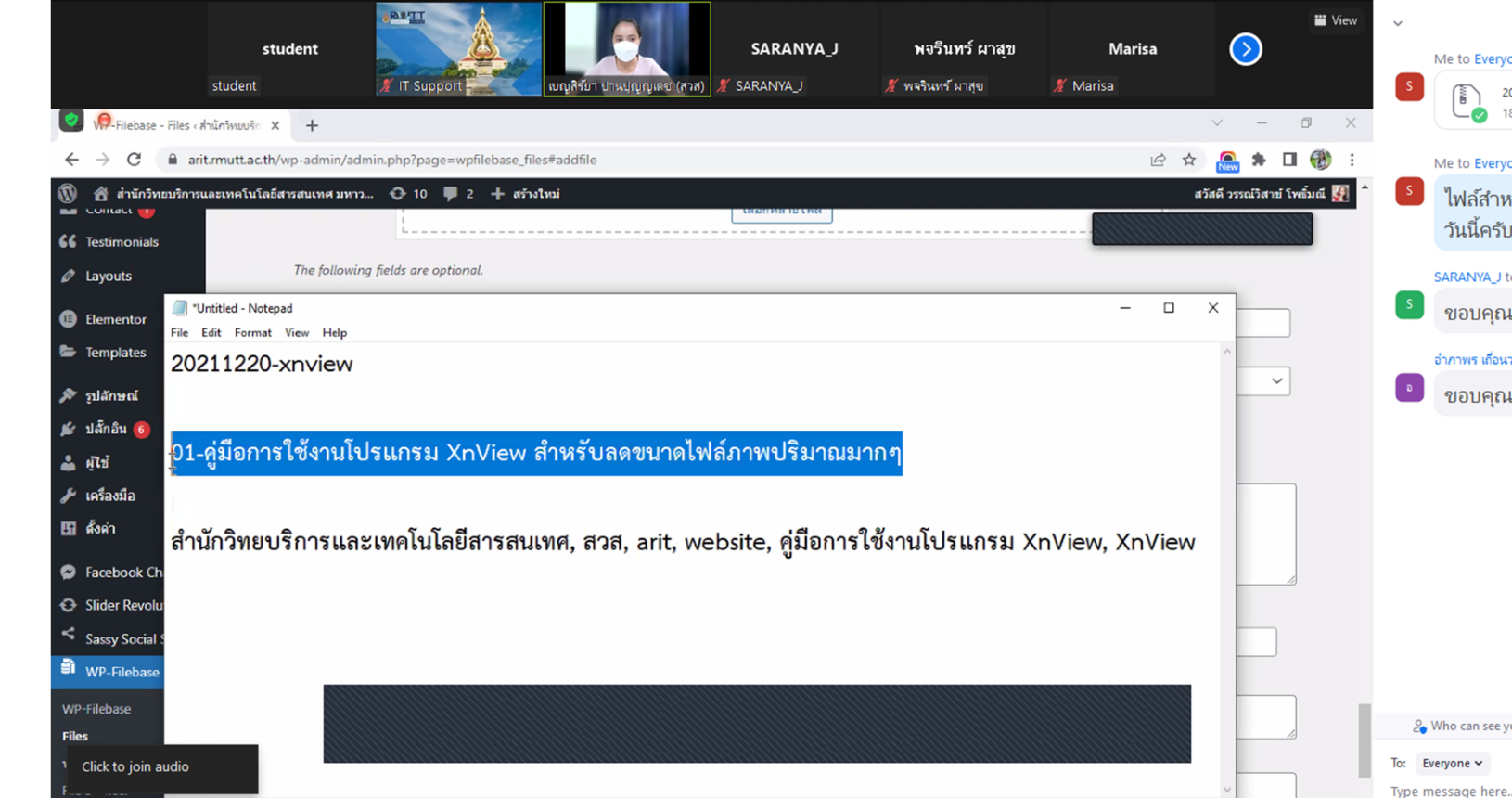Bookmark this page with the star icon

point(1189,160)
